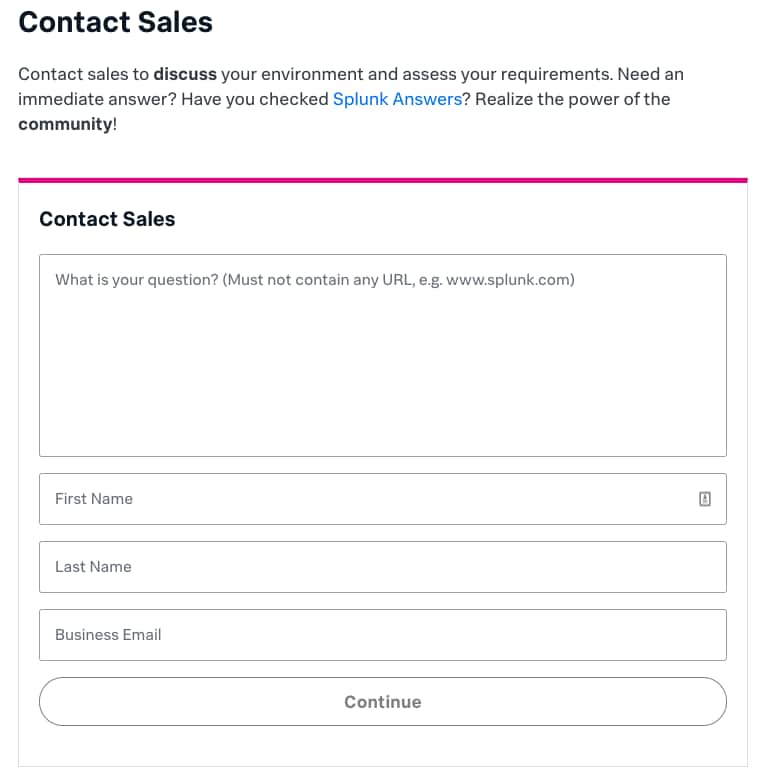The height and width of the screenshot is (779, 772).
Task: Focus the First Name input field
Action: point(383,499)
